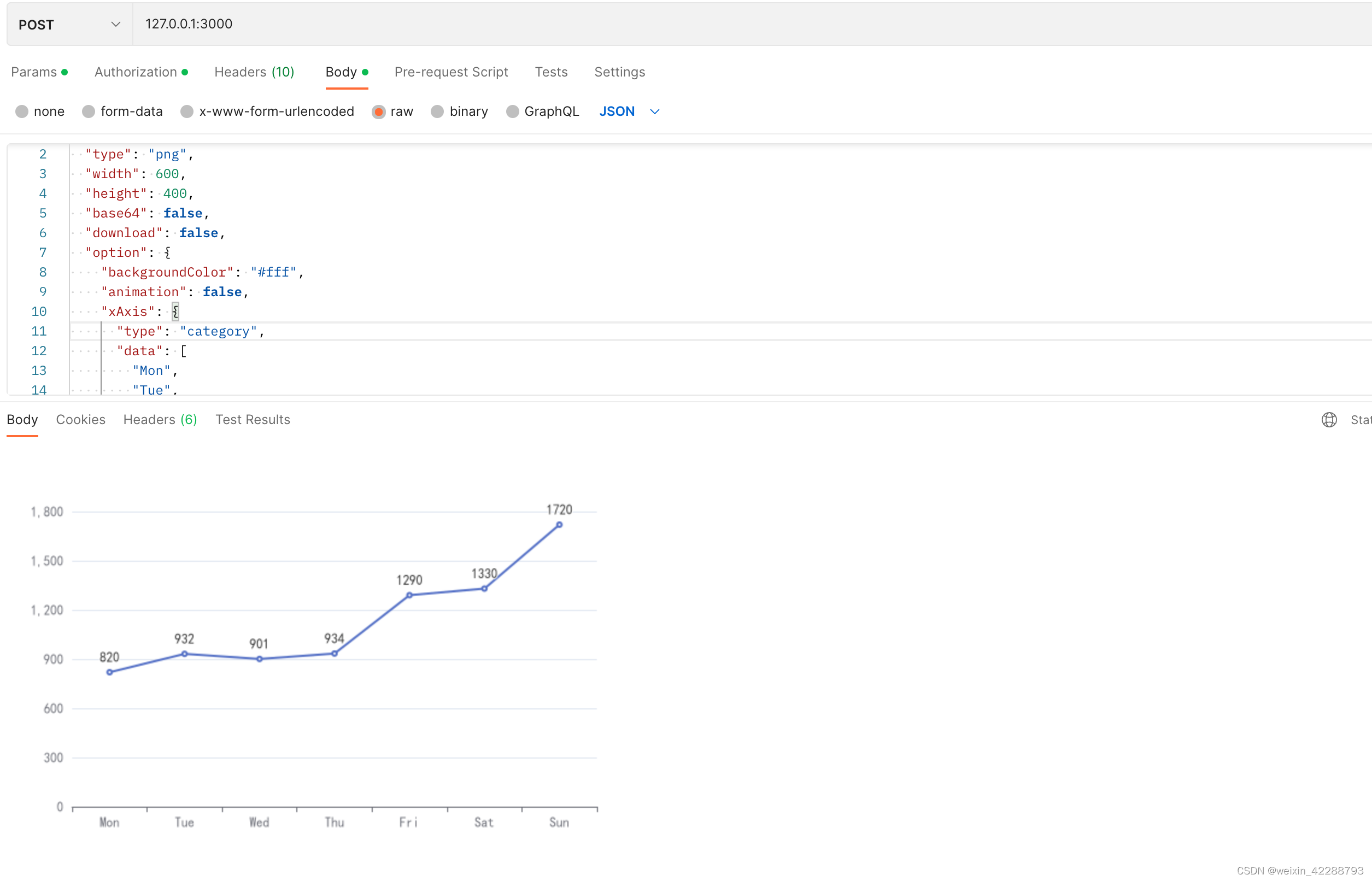Open the POST method dropdown
Viewport: 1372px width, 881px height.
click(68, 24)
